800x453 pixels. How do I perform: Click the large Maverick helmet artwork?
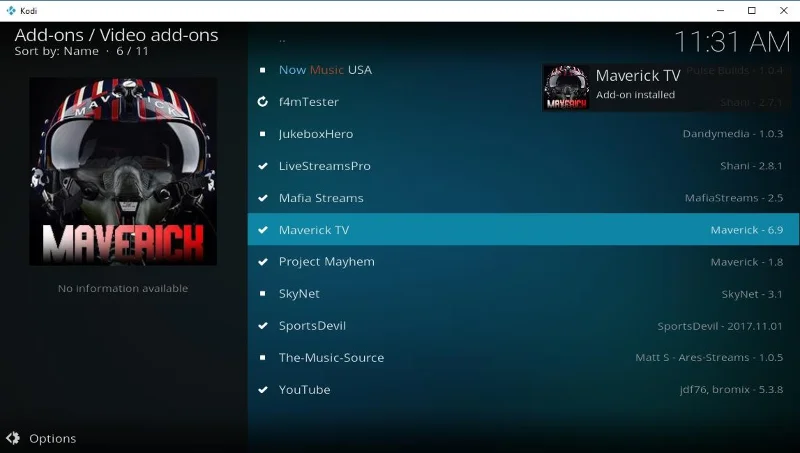[123, 171]
